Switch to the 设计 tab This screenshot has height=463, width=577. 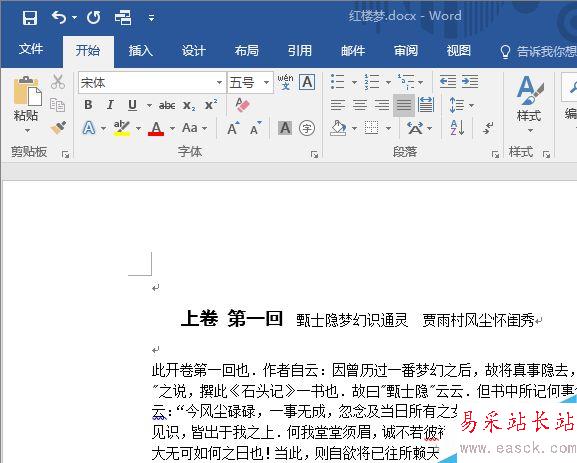point(193,50)
